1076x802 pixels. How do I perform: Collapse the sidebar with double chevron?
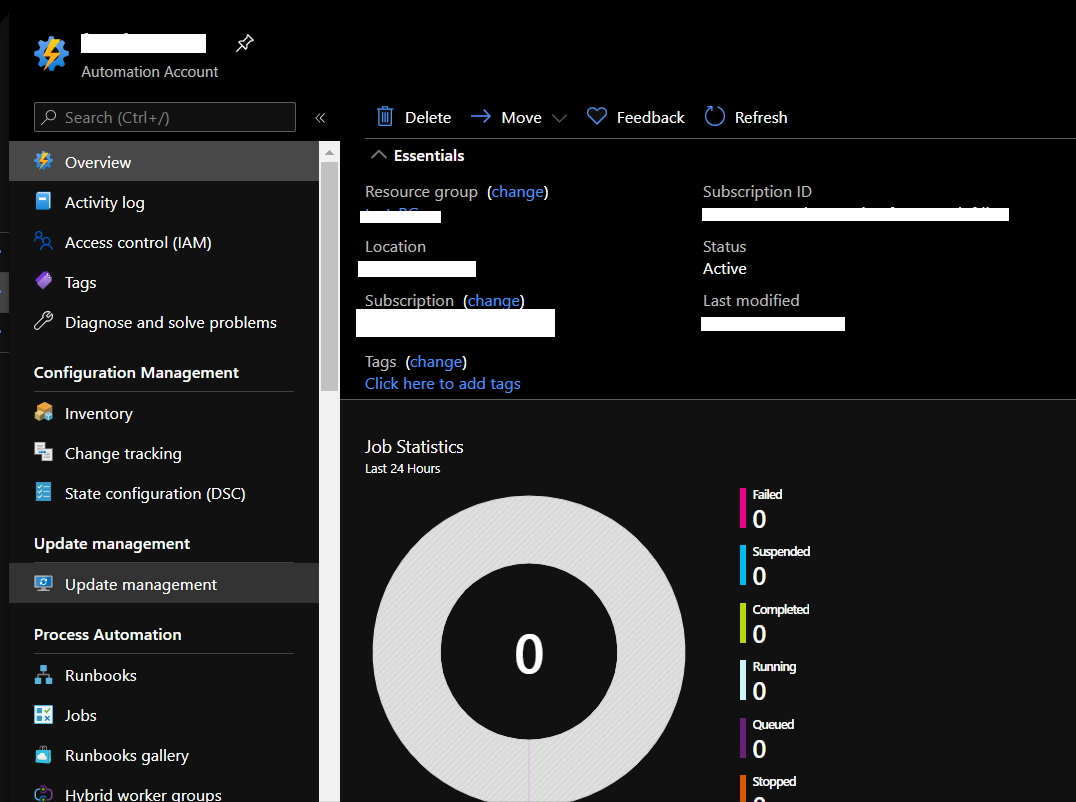(x=320, y=118)
